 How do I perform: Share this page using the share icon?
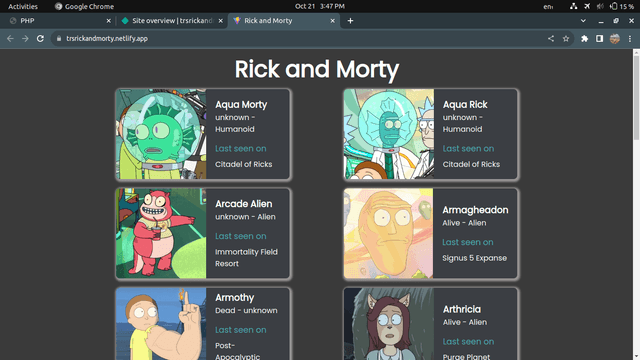[x=551, y=38]
